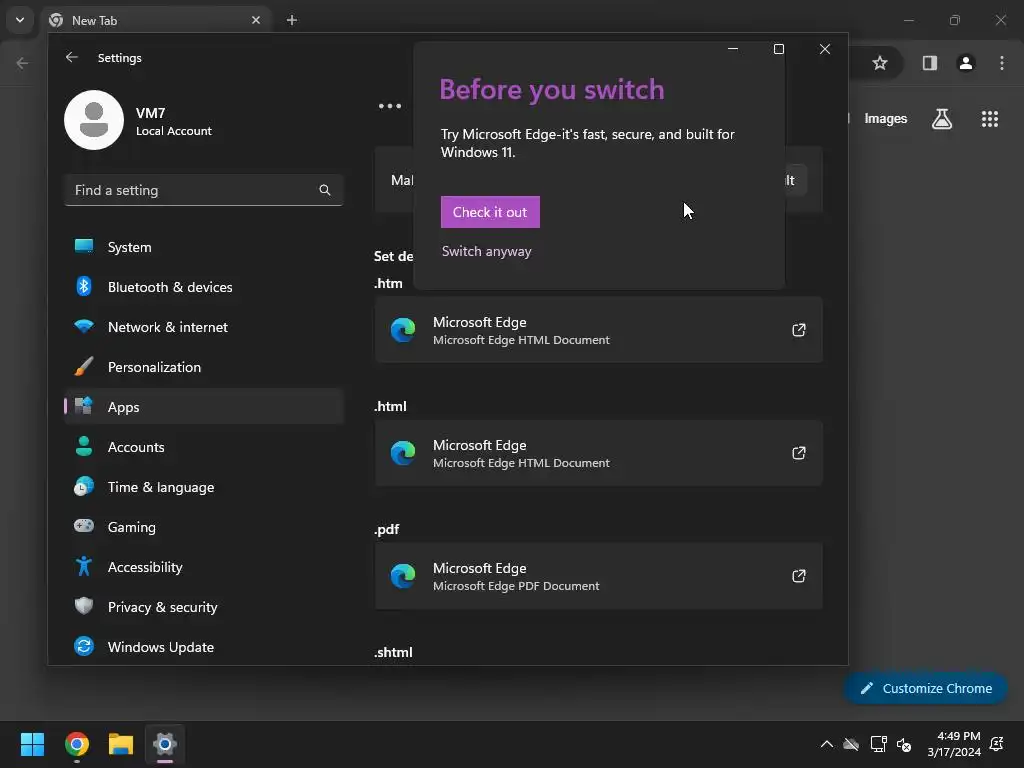Open Gaming settings category

[x=204, y=527]
